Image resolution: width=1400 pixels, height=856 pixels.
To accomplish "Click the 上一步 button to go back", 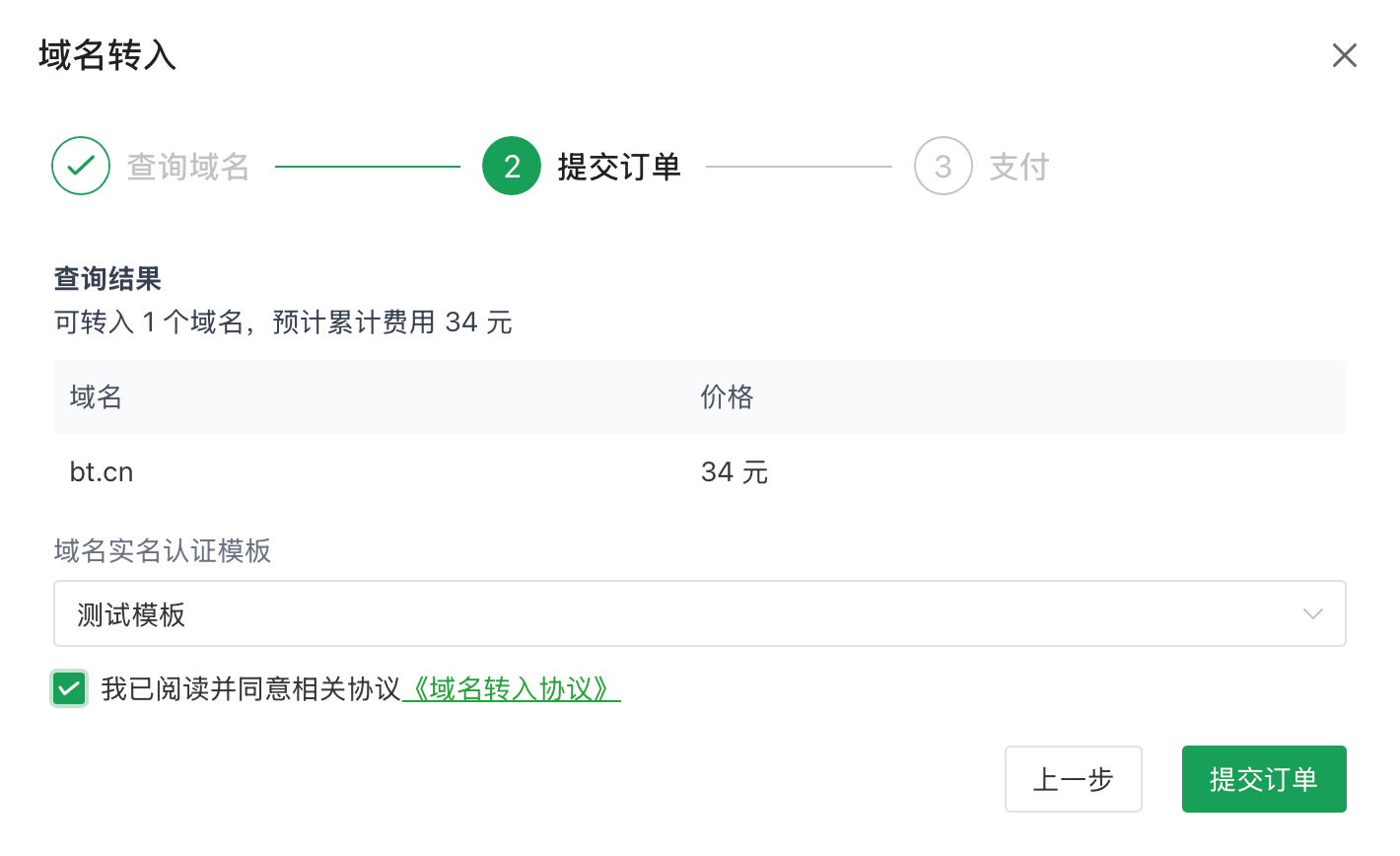I will 1073,779.
